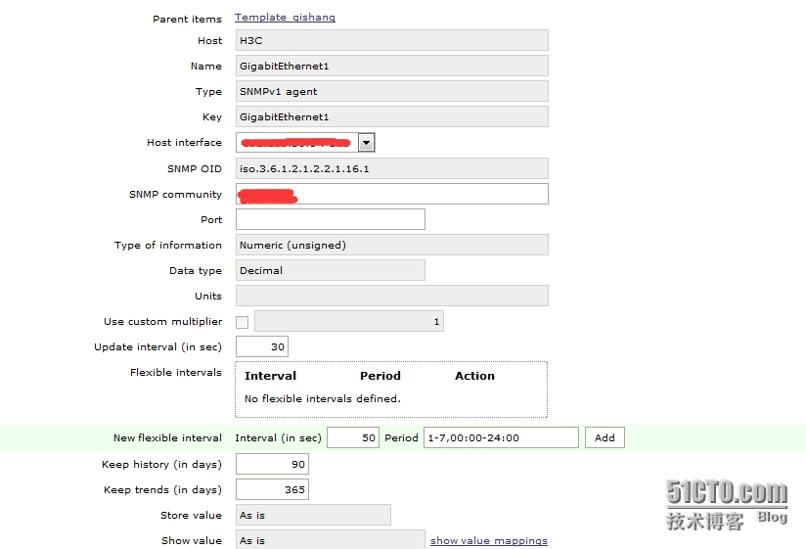Image resolution: width=806 pixels, height=549 pixels.
Task: Click the empty Units field
Action: (392, 296)
